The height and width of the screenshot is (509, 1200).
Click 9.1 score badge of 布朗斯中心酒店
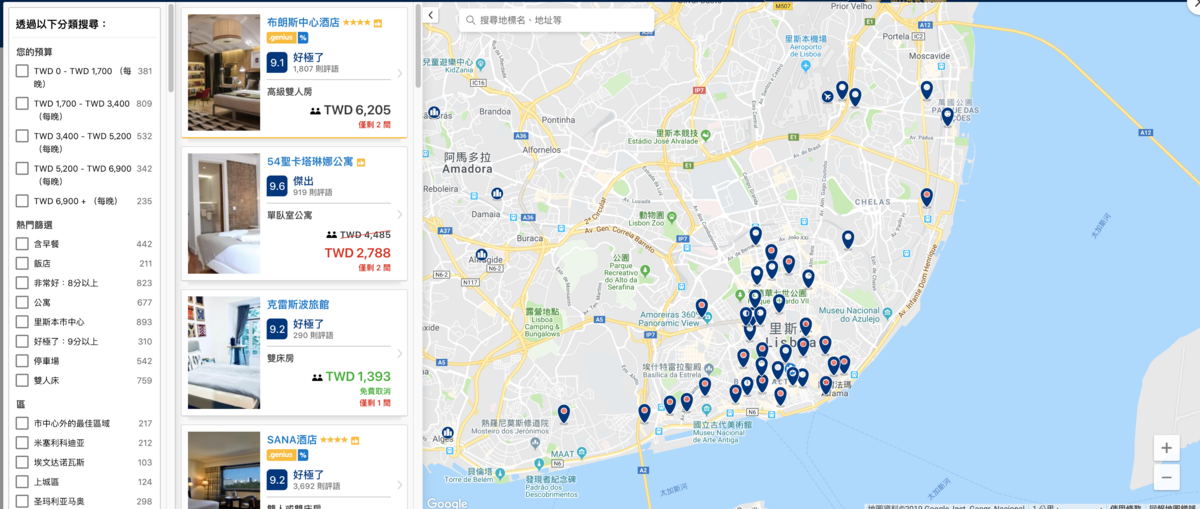coord(277,62)
